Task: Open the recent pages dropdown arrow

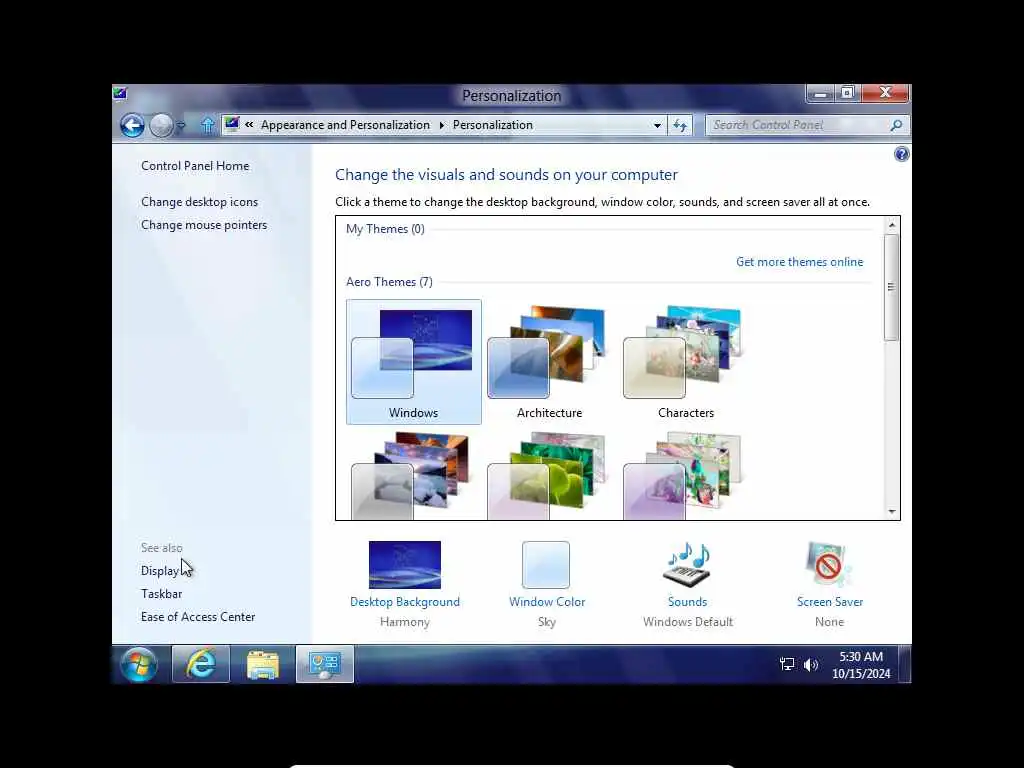Action: pos(182,125)
